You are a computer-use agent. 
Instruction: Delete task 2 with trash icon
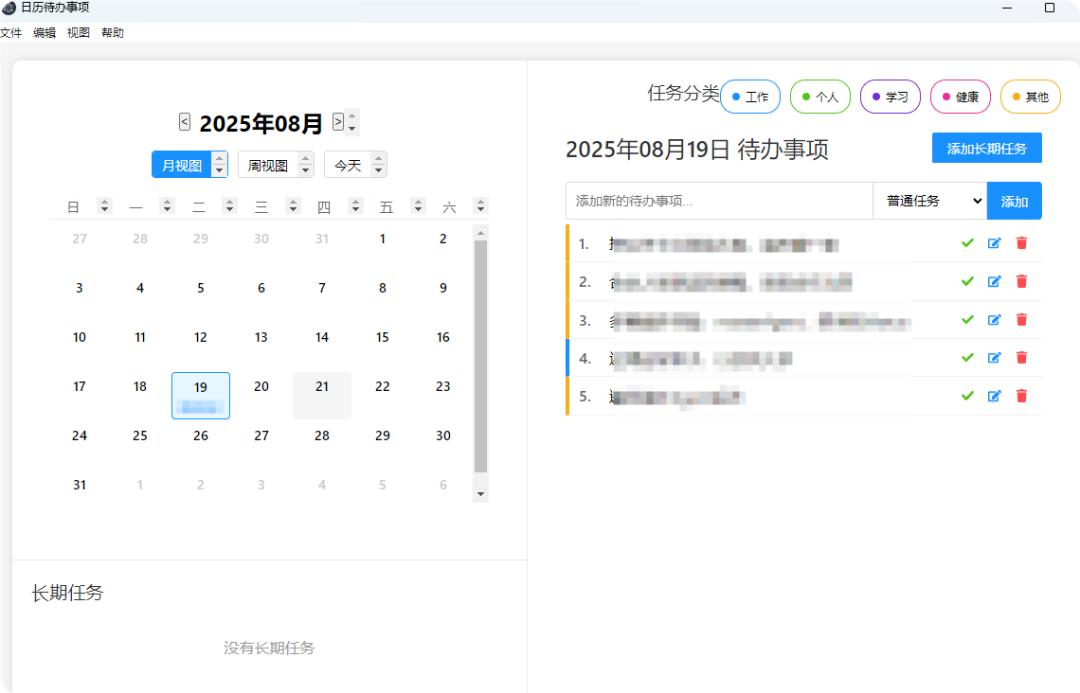1021,281
